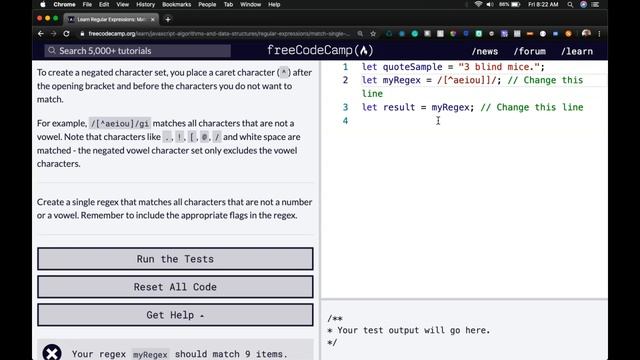Click the Search 5,000+ tutorials field
This screenshot has width=640, height=360.
[x=138, y=51]
